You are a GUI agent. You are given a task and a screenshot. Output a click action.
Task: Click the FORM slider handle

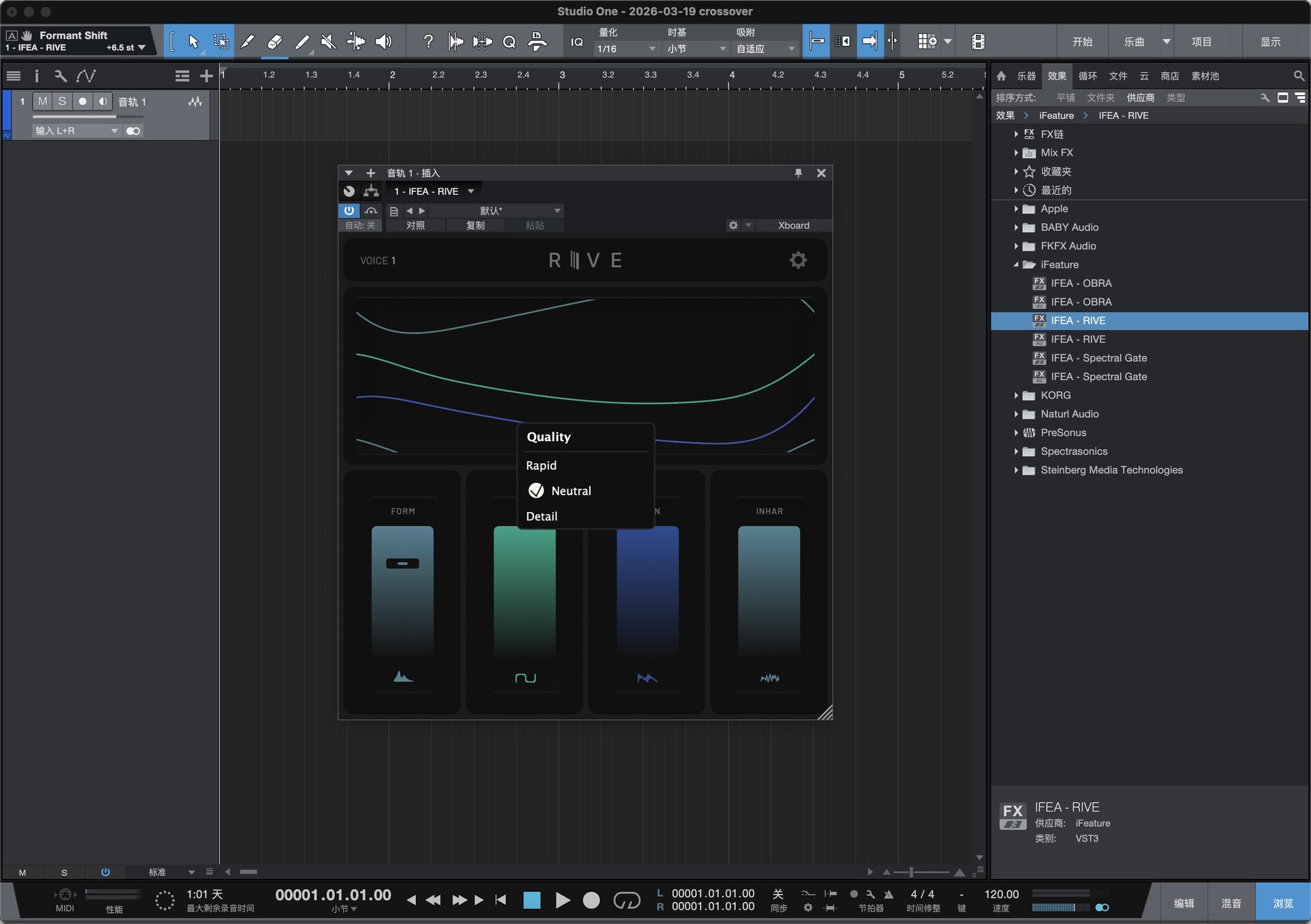click(402, 563)
